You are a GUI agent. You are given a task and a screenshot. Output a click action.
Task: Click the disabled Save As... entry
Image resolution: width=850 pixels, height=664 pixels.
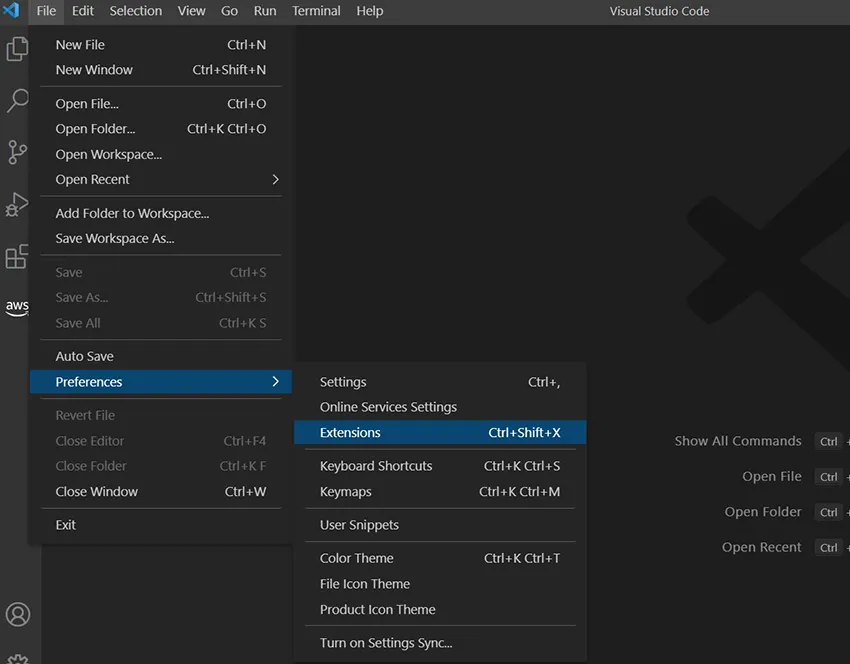tap(161, 298)
